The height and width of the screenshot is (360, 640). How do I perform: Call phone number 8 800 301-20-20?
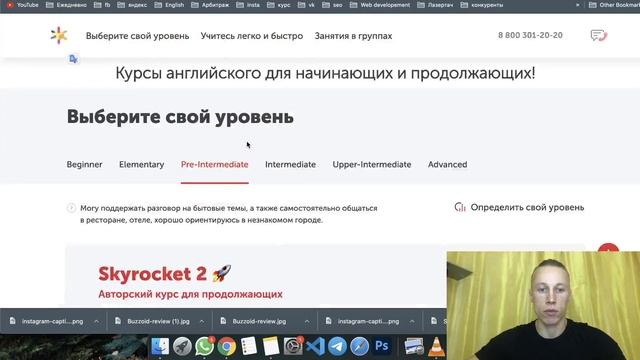[x=530, y=35]
